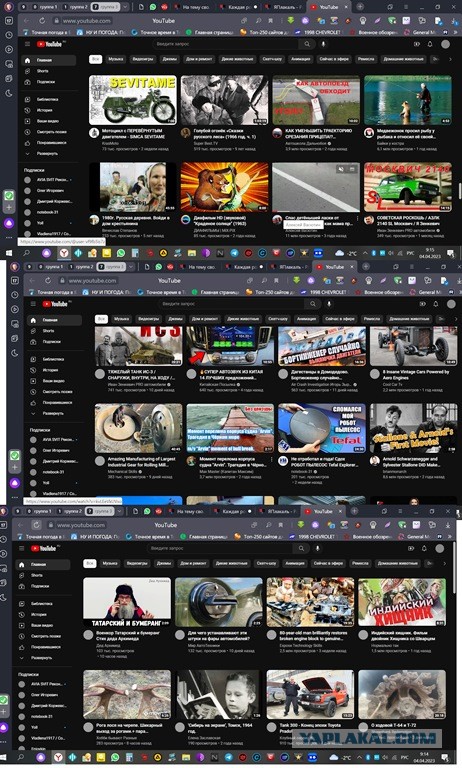462x768 pixels.
Task: Open Yandex Browser icon on top taskbar
Action: 64,253
